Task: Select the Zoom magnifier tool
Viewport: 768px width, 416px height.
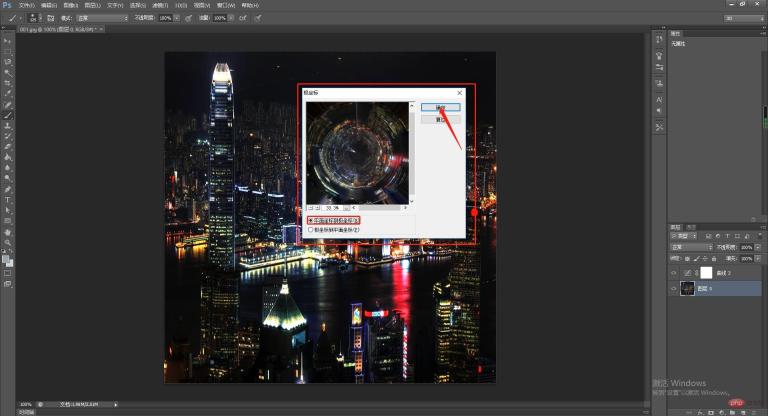Action: tap(8, 242)
